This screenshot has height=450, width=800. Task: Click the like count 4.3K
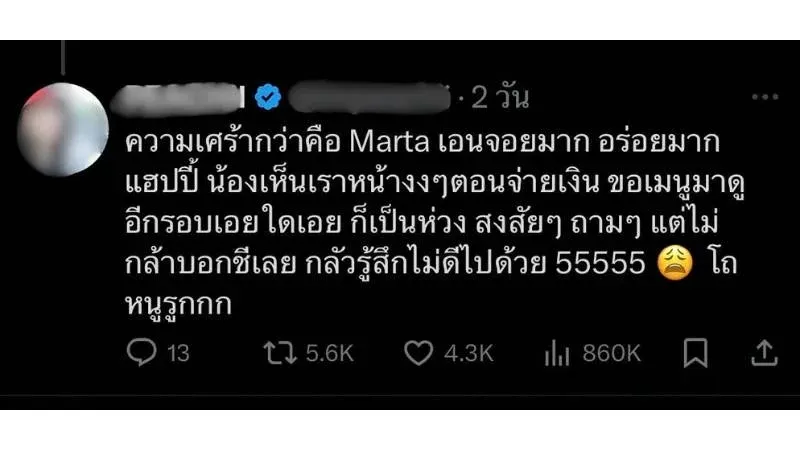pos(468,353)
